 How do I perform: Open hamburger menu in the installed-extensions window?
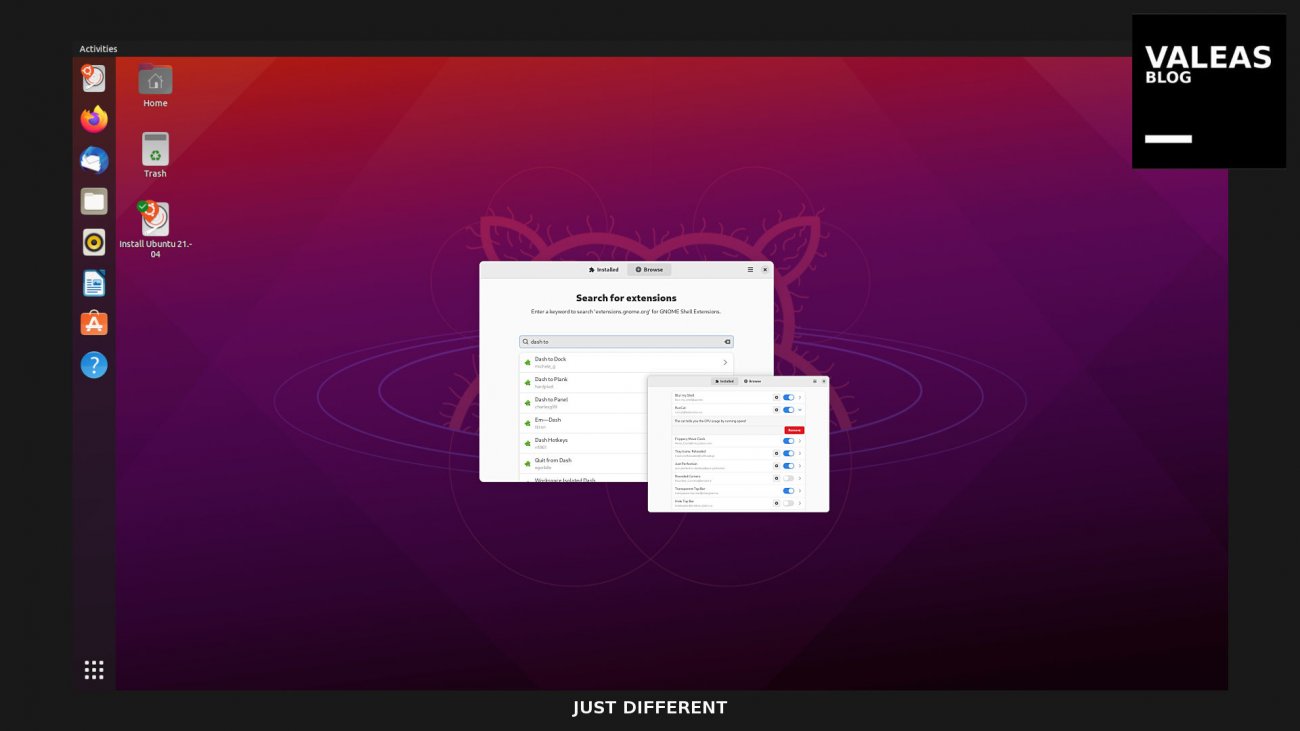tap(815, 381)
